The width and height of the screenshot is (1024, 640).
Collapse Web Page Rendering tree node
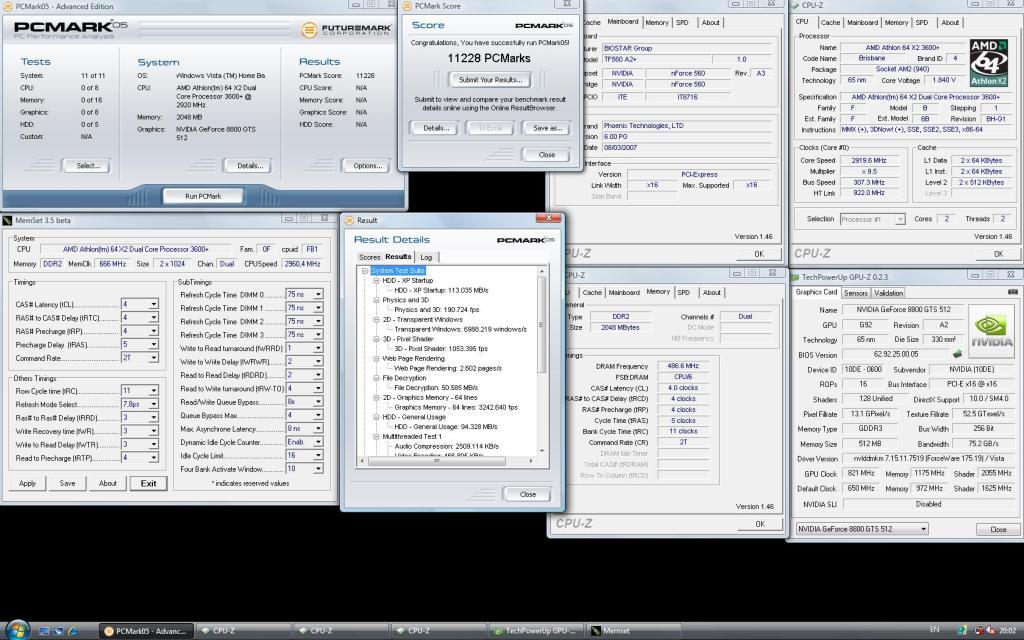[376, 359]
